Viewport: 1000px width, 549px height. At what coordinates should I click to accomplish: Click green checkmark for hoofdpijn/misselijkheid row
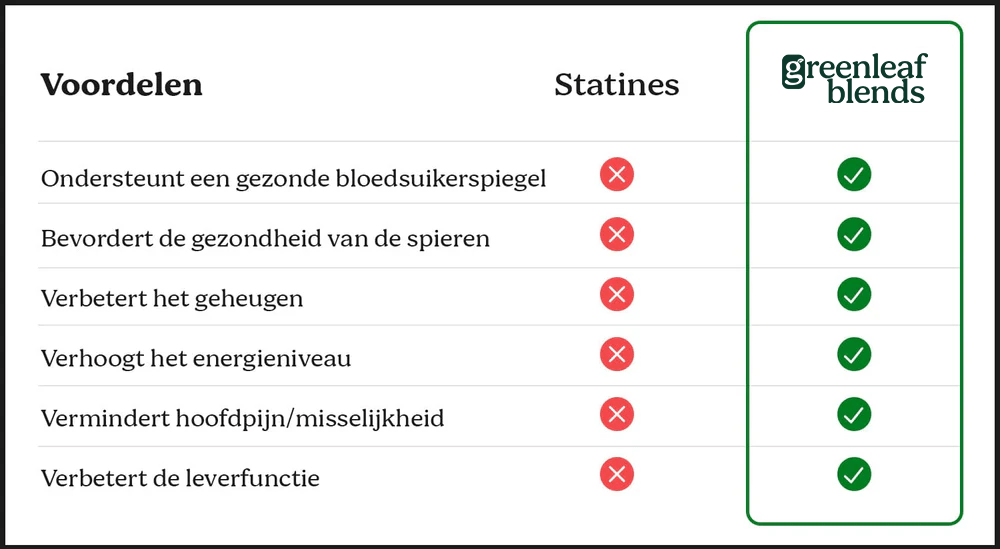(x=854, y=414)
